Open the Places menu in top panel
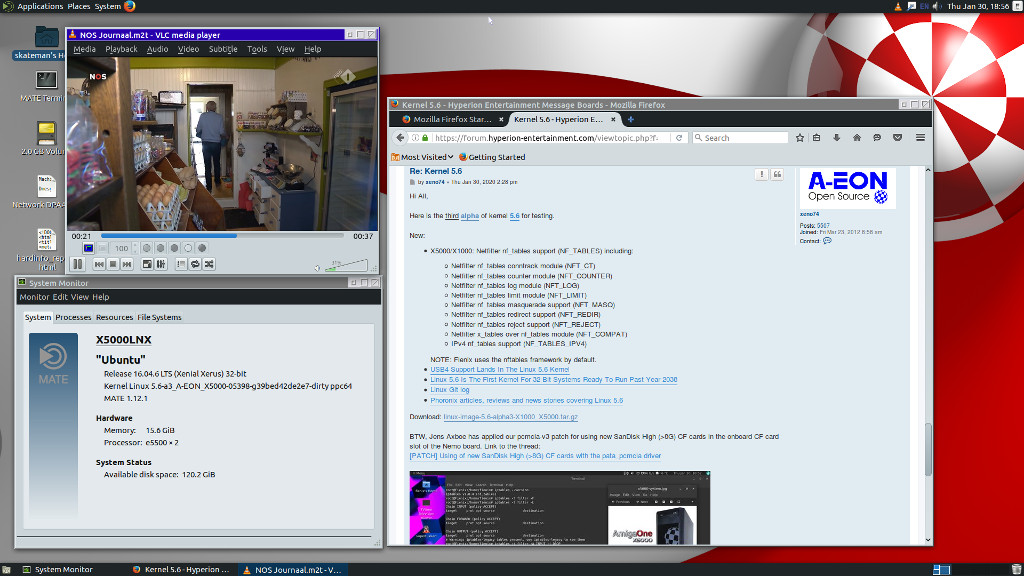This screenshot has height=576, width=1024. coord(79,7)
